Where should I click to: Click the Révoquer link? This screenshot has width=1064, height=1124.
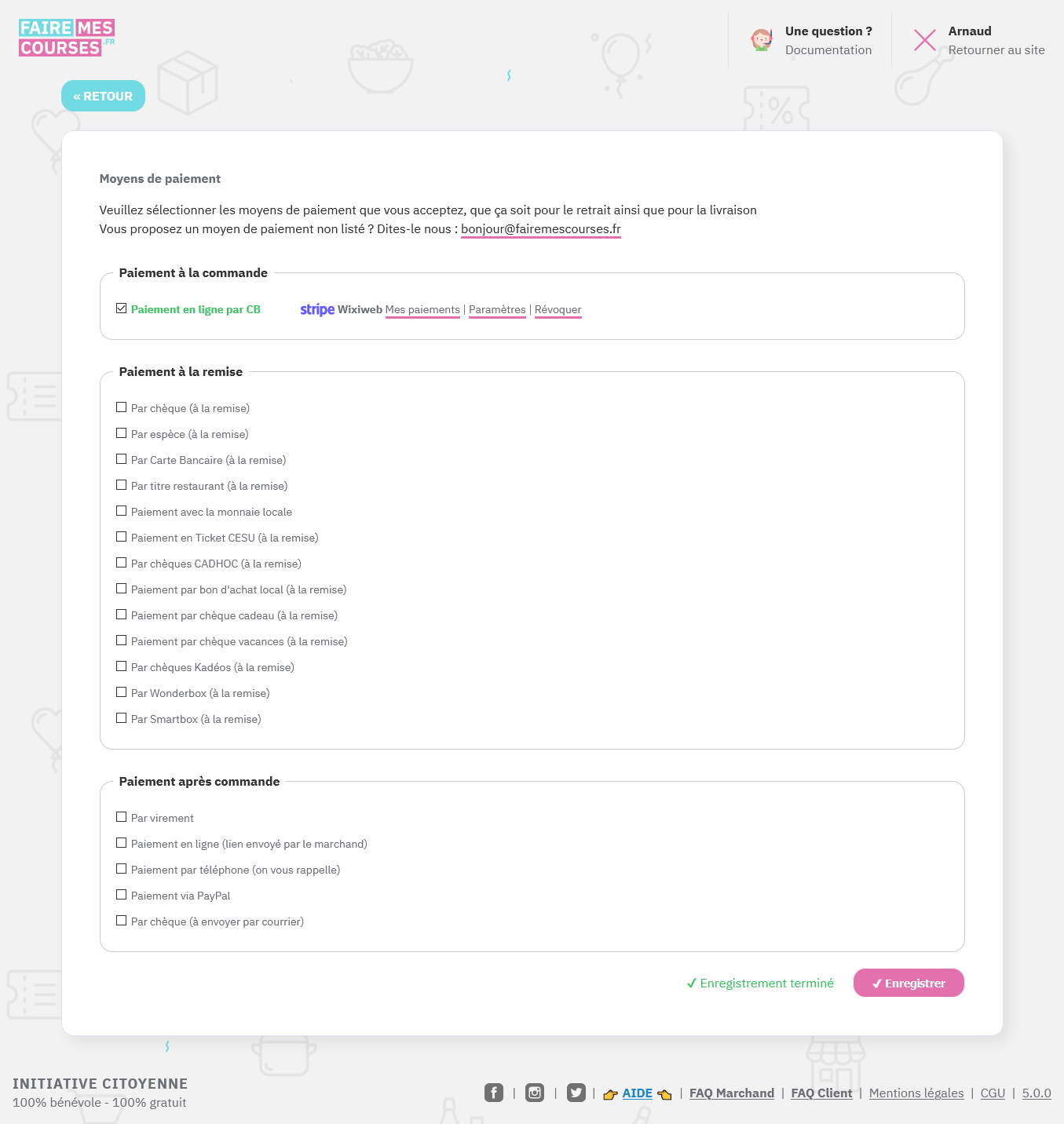[x=558, y=309]
